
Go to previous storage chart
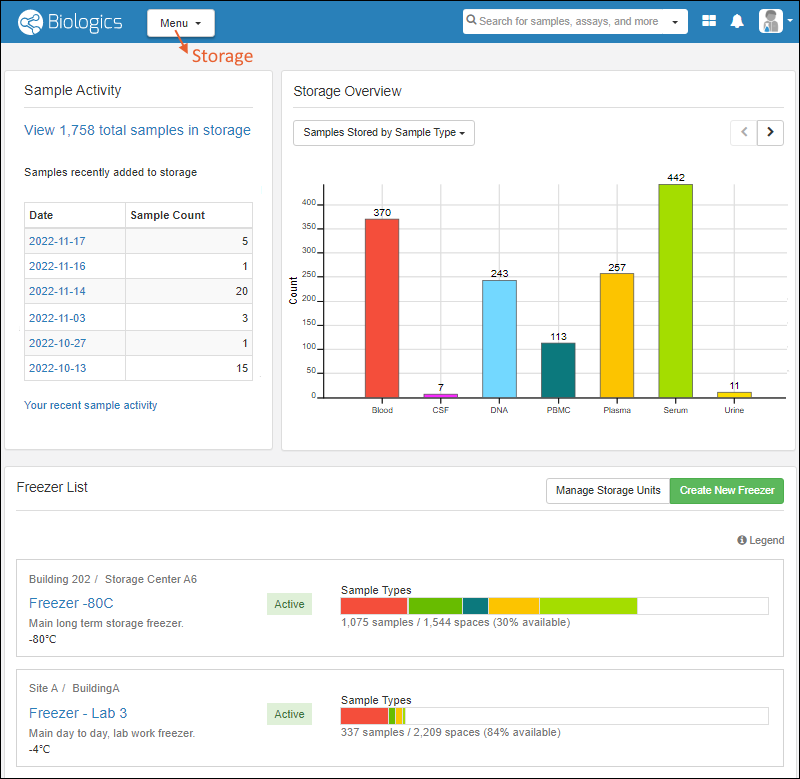743,132
